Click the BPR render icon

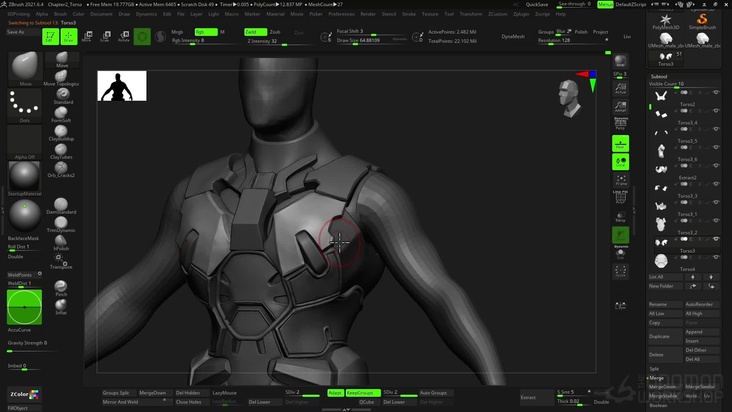point(620,61)
